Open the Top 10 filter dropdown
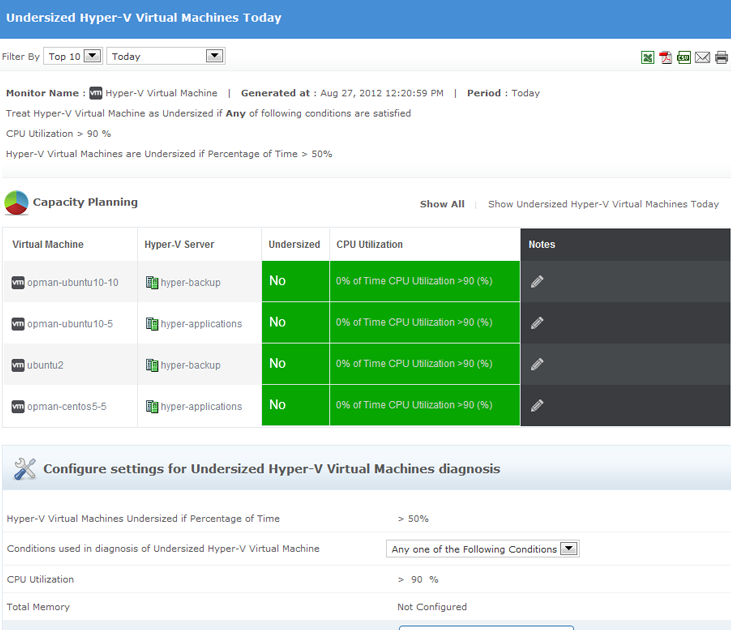This screenshot has height=630, width=731. tap(73, 56)
